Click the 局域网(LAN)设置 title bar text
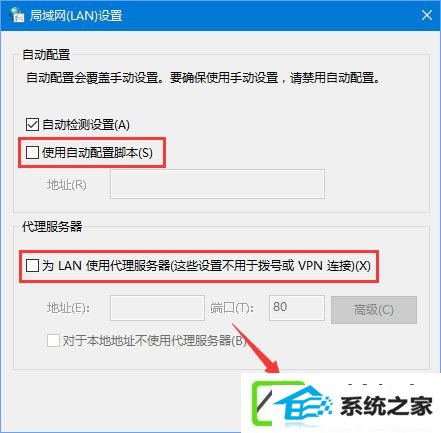The image size is (441, 433). coord(76,15)
